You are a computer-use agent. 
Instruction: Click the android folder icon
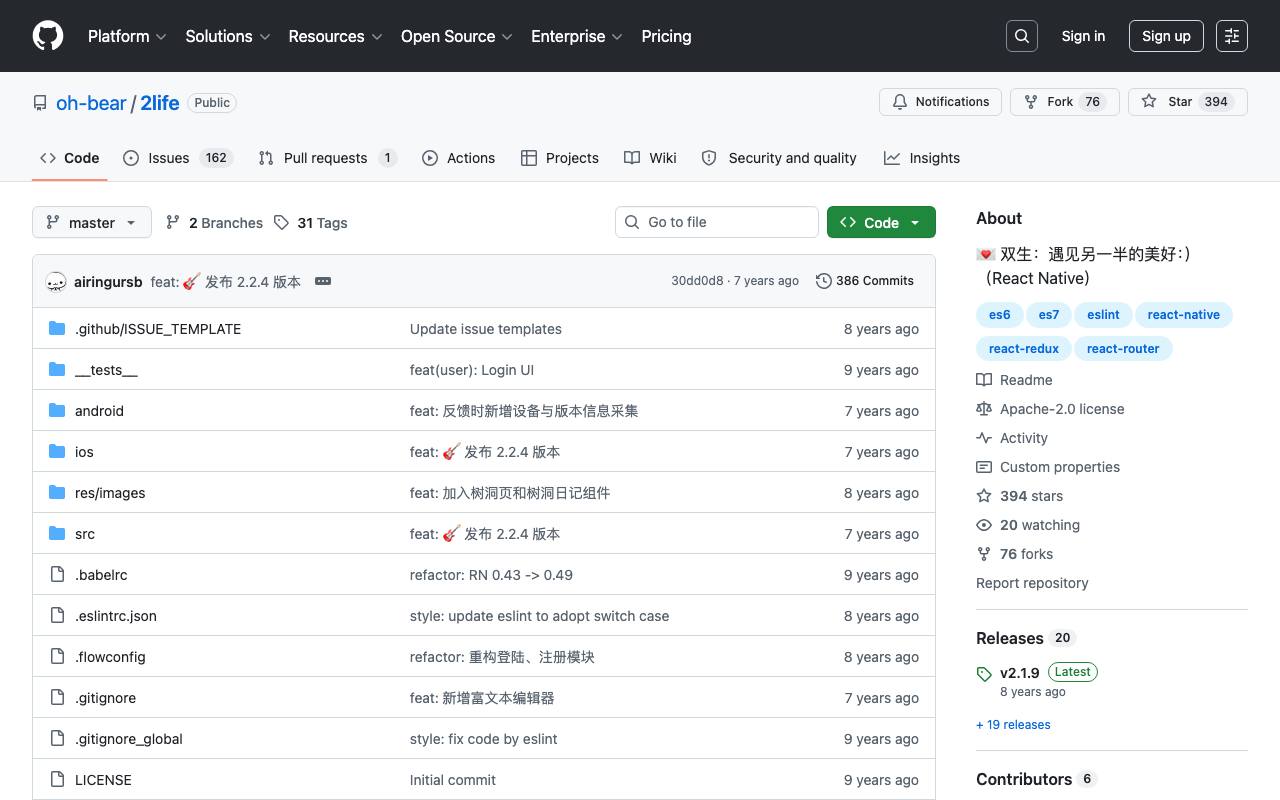click(57, 411)
